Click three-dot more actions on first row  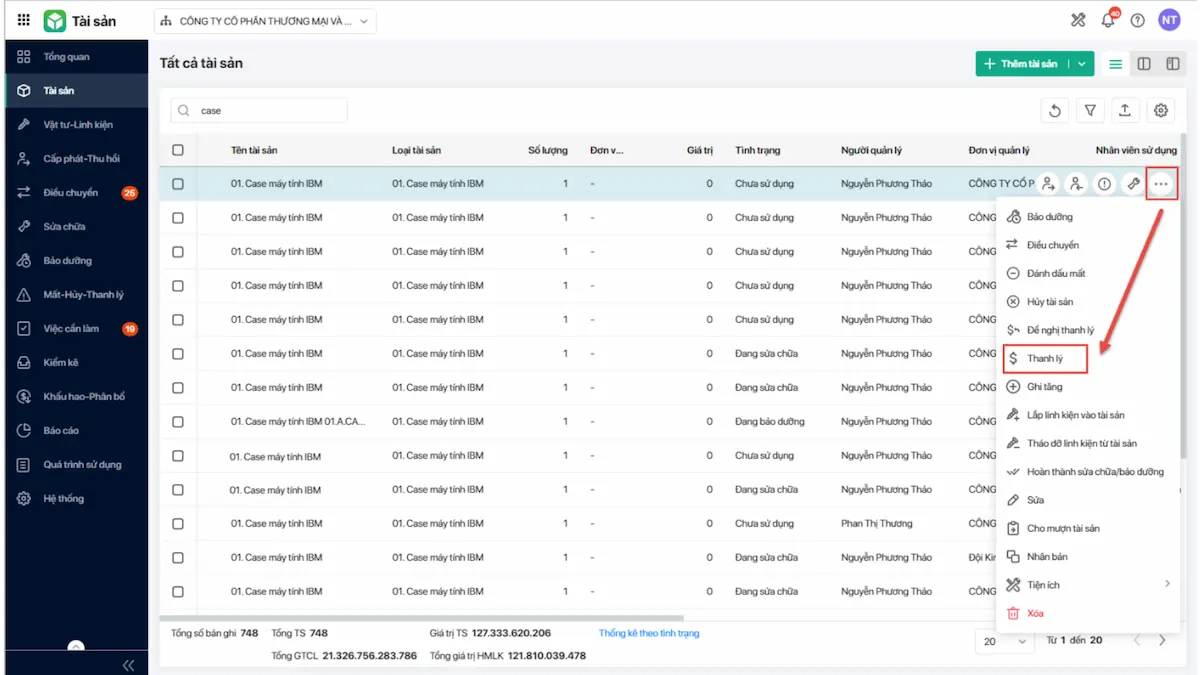coord(1161,184)
